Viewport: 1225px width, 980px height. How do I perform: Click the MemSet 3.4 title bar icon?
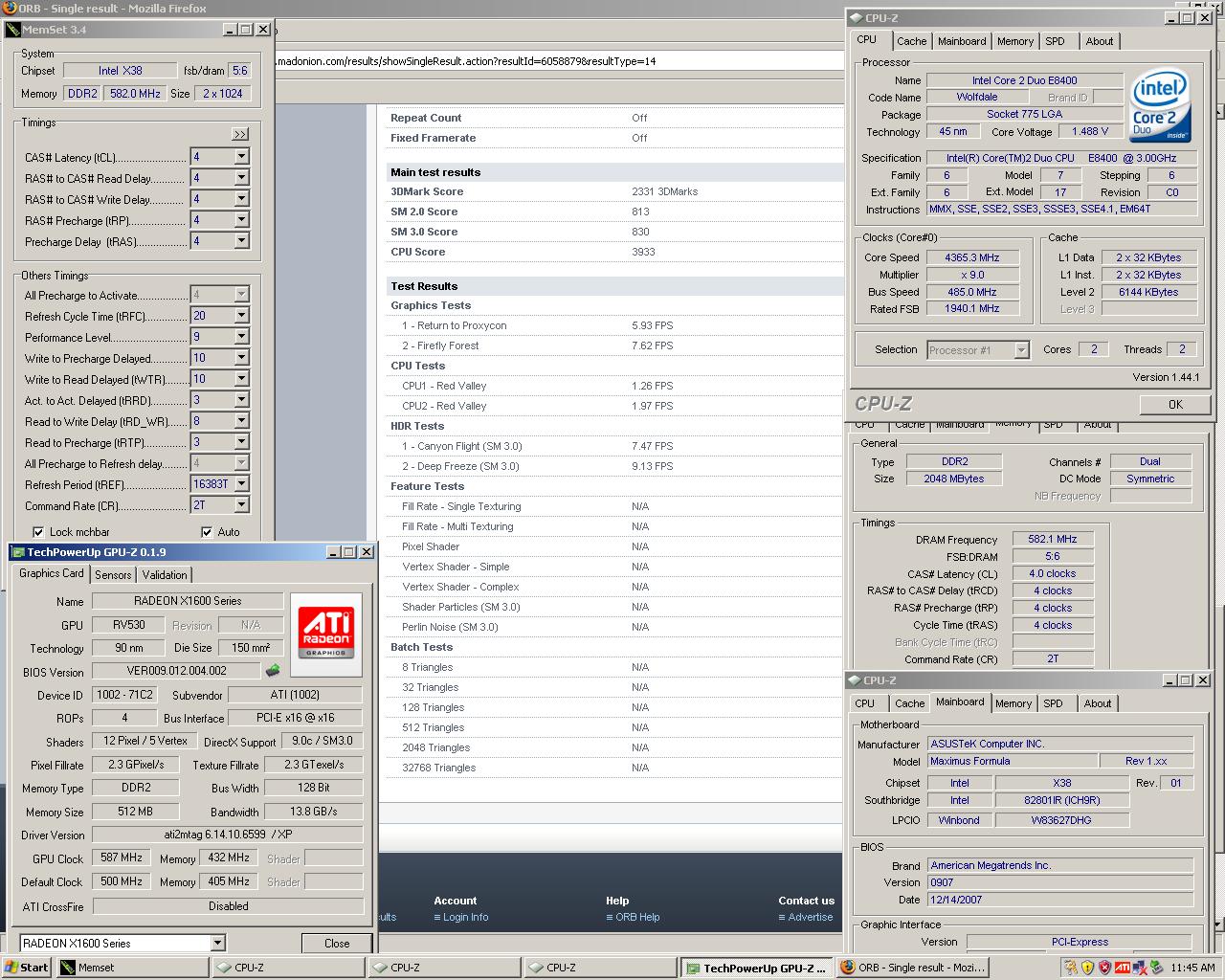point(11,30)
